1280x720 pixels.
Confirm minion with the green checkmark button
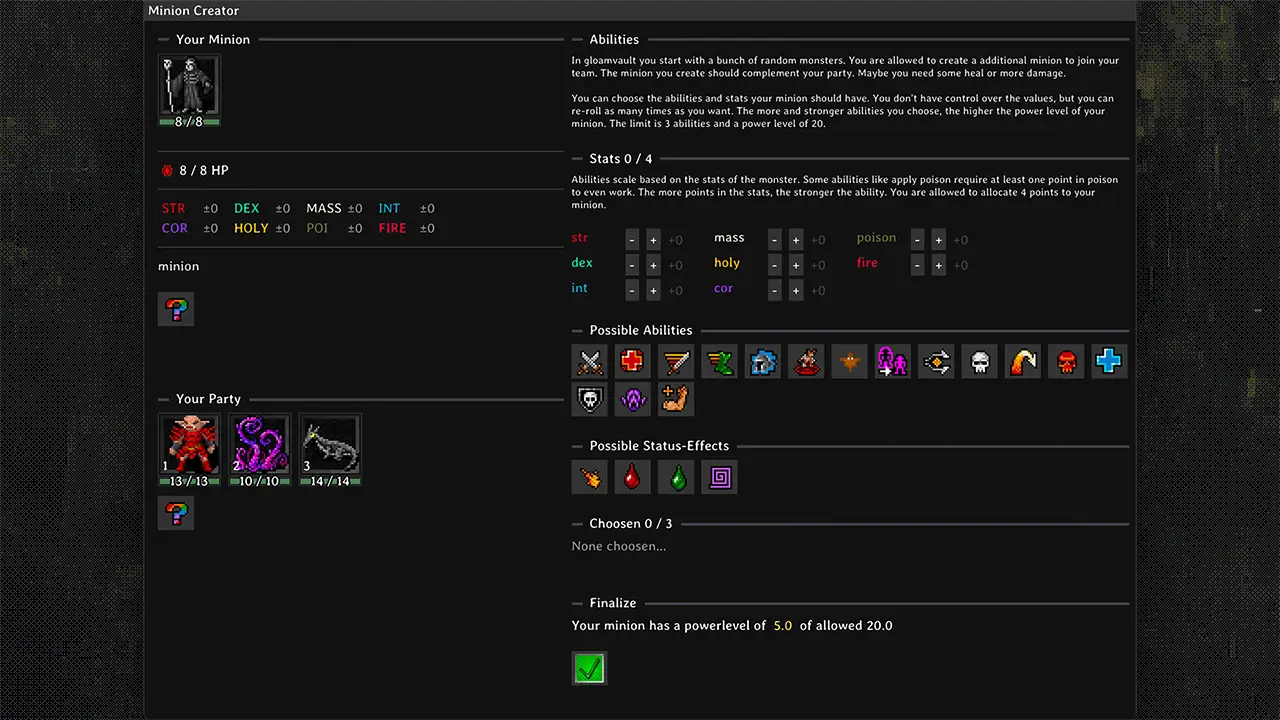tap(589, 668)
